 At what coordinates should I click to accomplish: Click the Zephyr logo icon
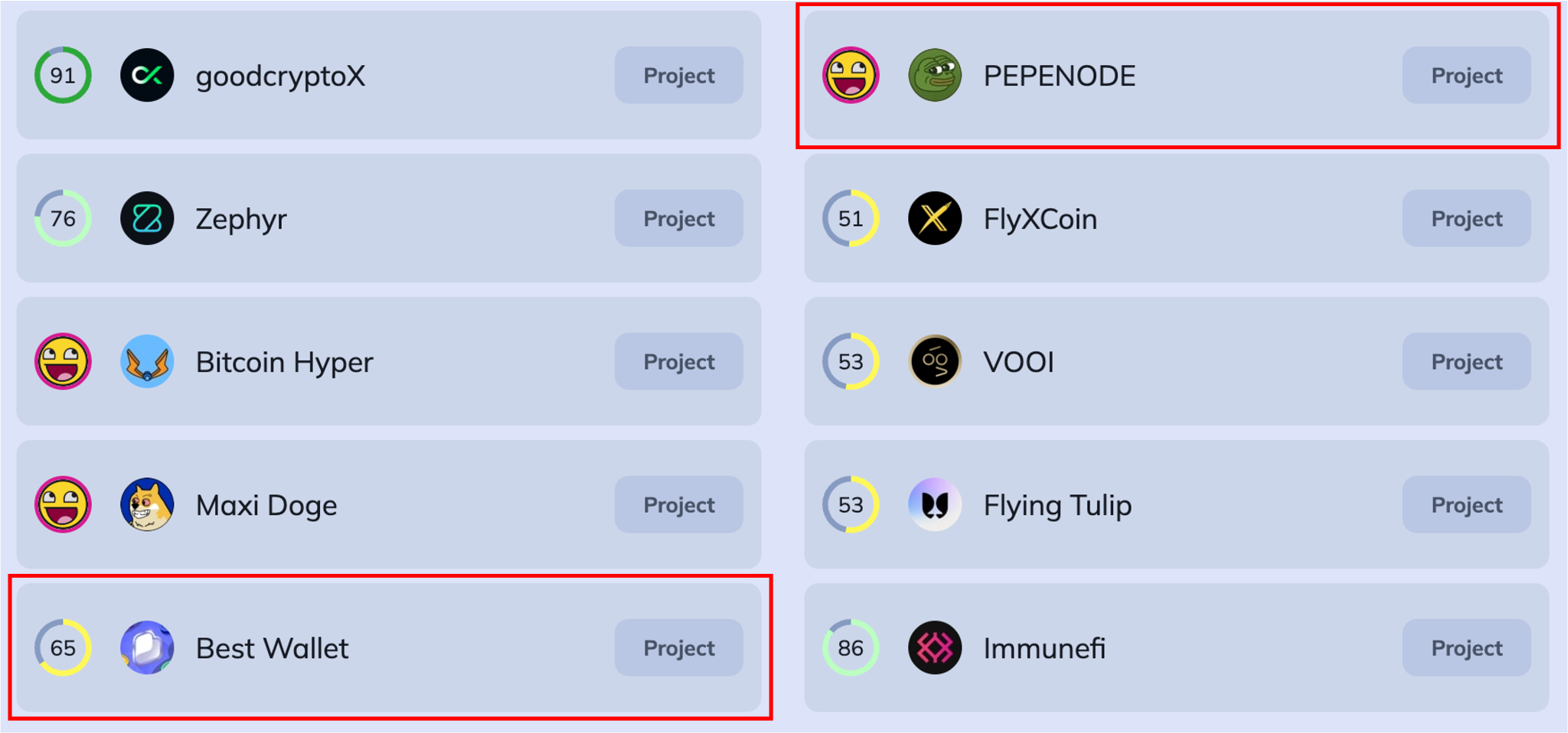click(147, 218)
